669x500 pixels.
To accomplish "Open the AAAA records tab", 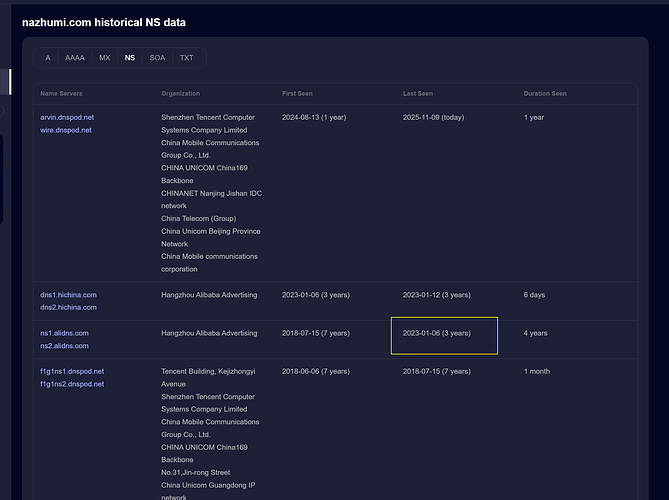I will click(x=75, y=58).
